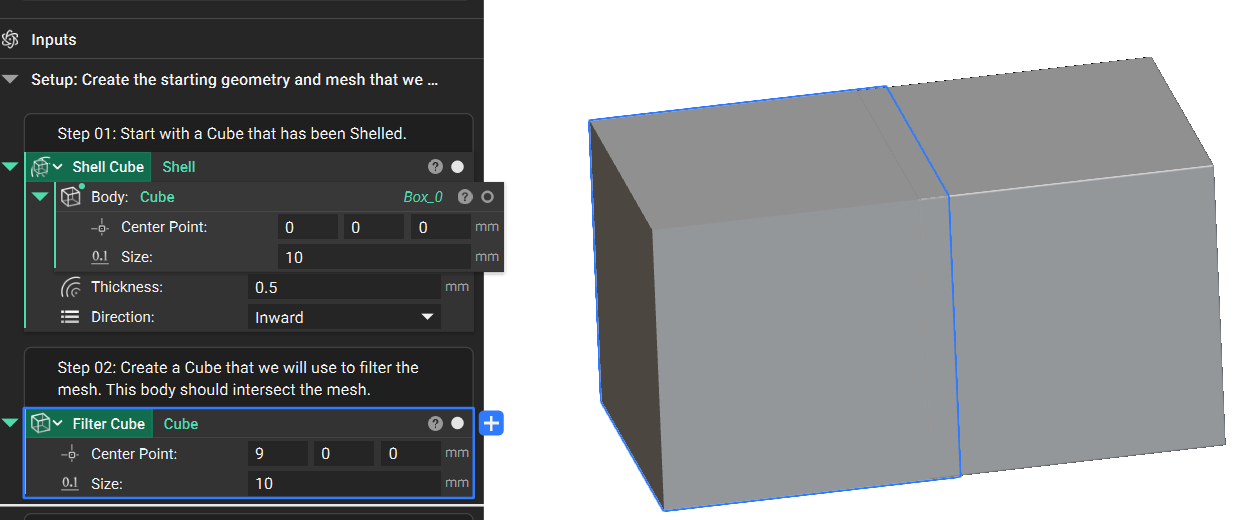Open the Direction dropdown set to Inward
This screenshot has height=520, width=1252.
(x=344, y=317)
